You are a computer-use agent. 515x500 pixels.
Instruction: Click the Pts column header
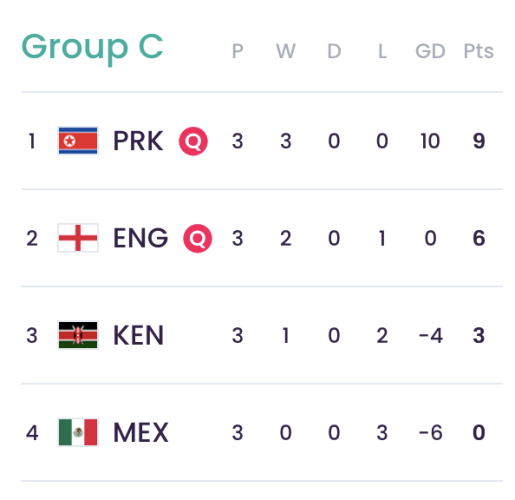coord(478,51)
